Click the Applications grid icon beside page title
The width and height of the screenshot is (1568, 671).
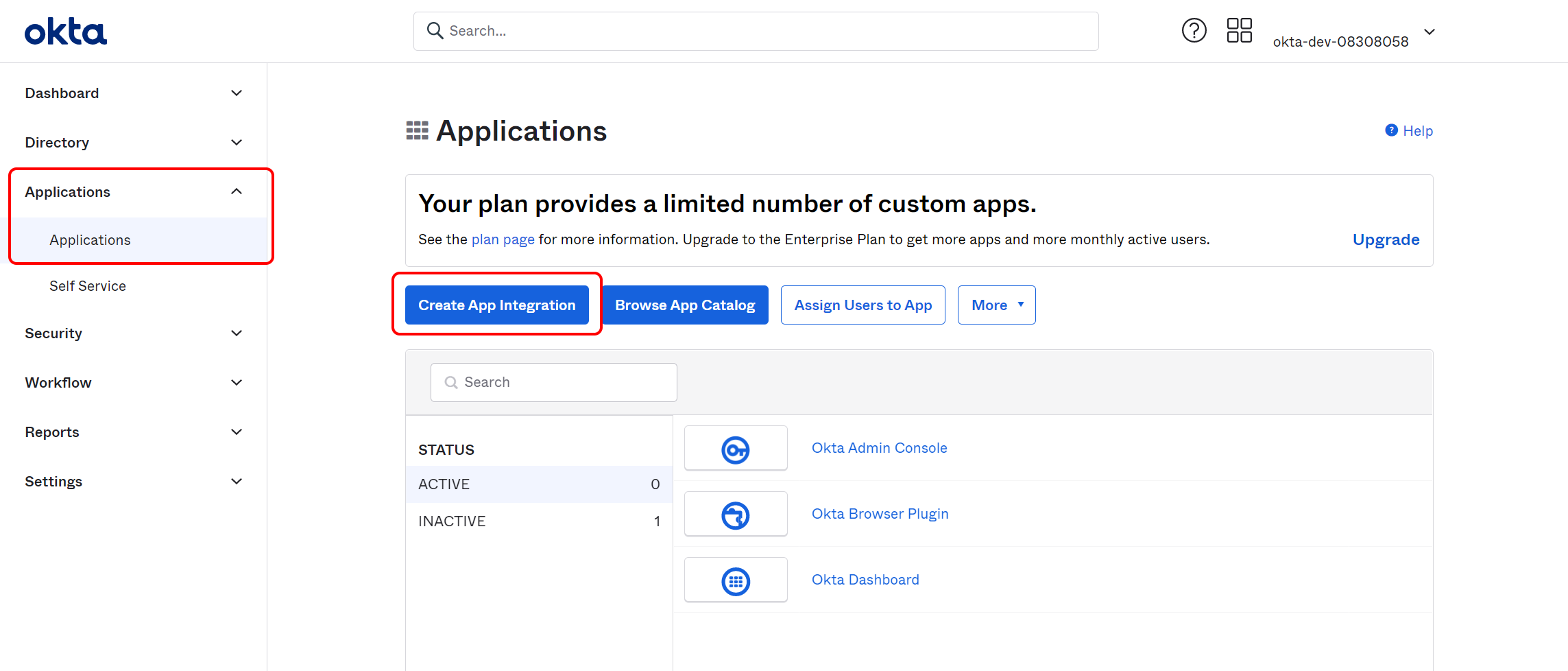[x=417, y=130]
